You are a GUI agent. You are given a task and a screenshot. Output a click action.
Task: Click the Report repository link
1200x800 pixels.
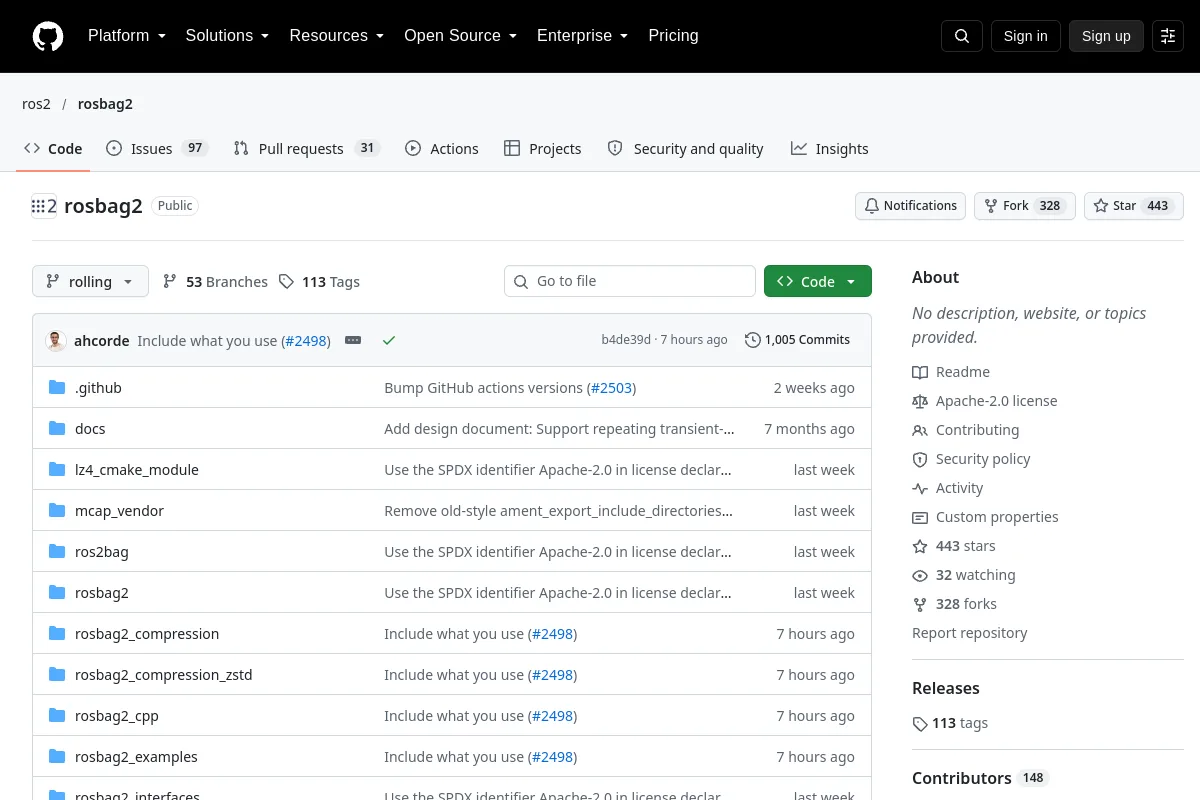(x=969, y=633)
